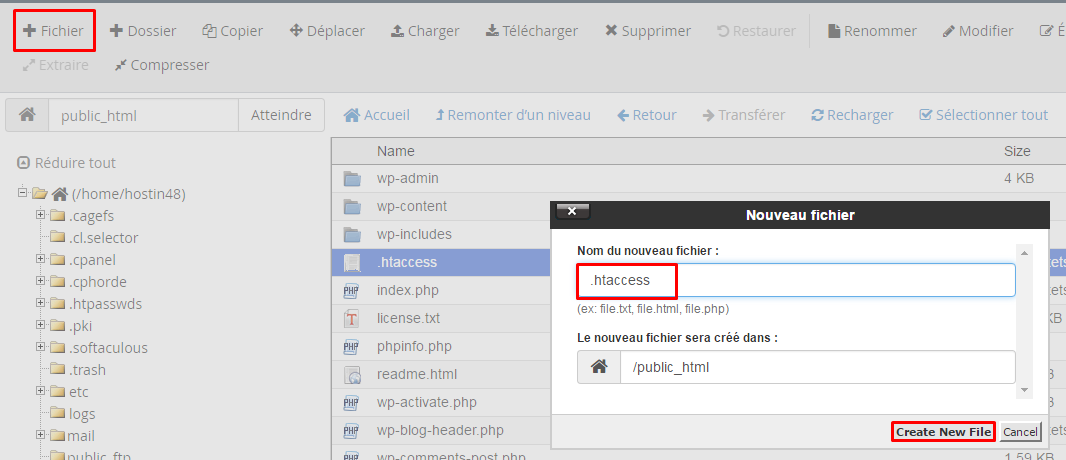Click the Restaurer toolbar button
Viewport: 1066px width, 460px height.
[x=757, y=31]
